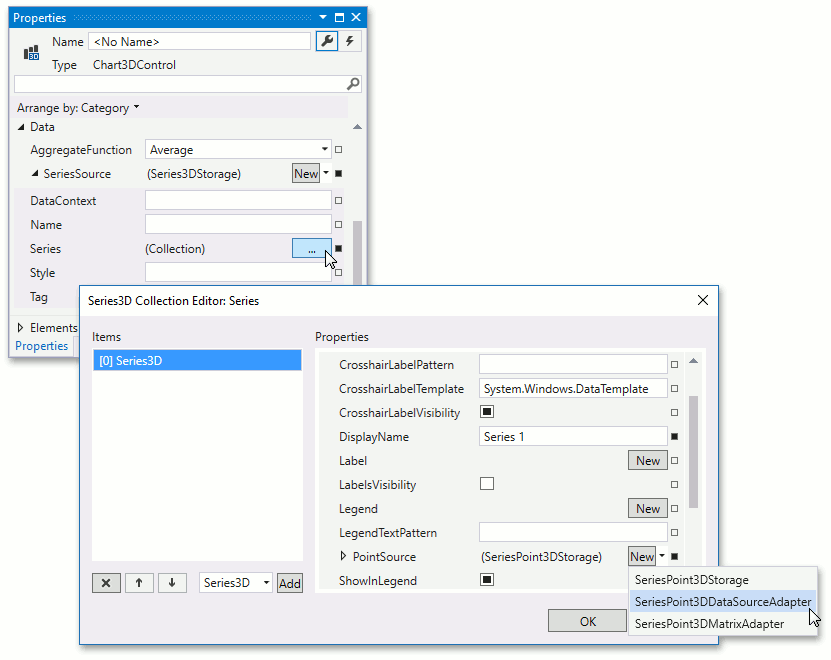Click the DataContext value field
The height and width of the screenshot is (660, 831).
click(x=238, y=200)
